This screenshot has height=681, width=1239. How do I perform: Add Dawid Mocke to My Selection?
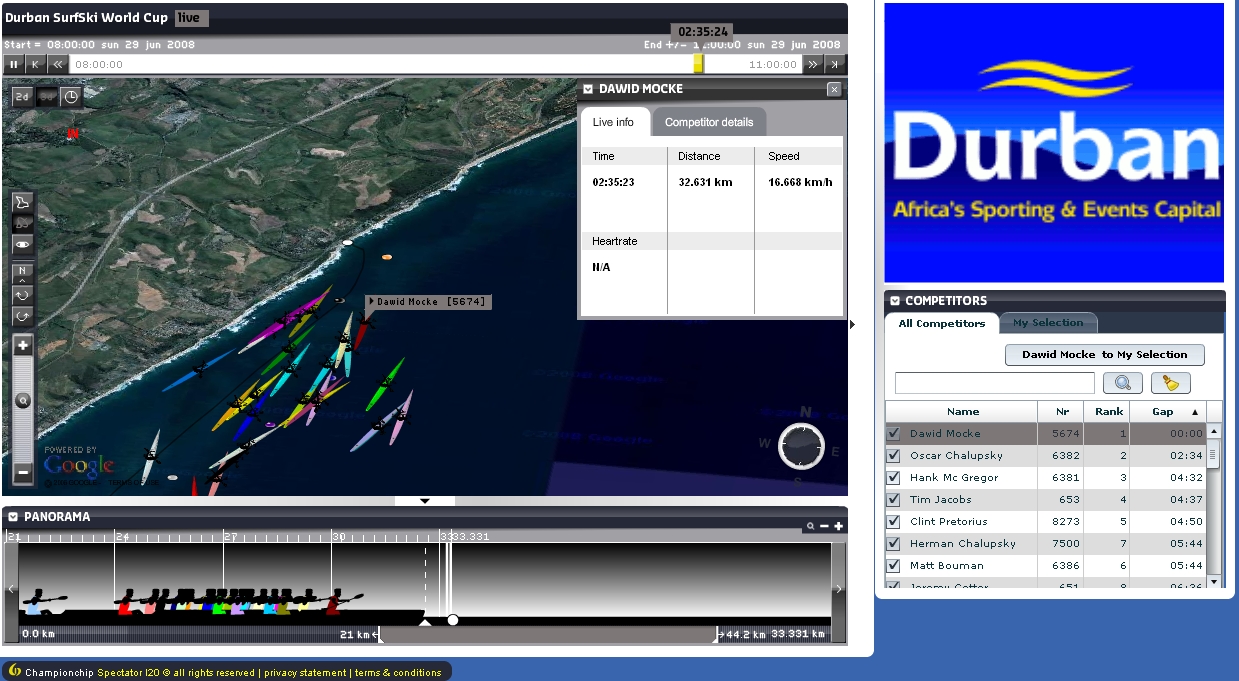(x=1104, y=355)
